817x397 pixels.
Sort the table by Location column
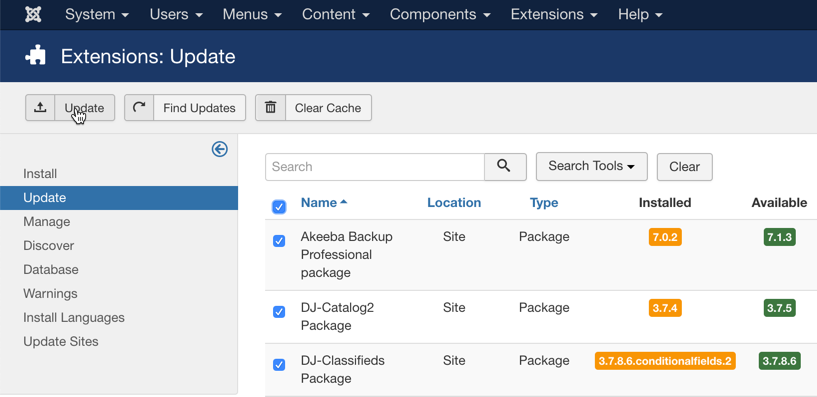pyautogui.click(x=454, y=203)
